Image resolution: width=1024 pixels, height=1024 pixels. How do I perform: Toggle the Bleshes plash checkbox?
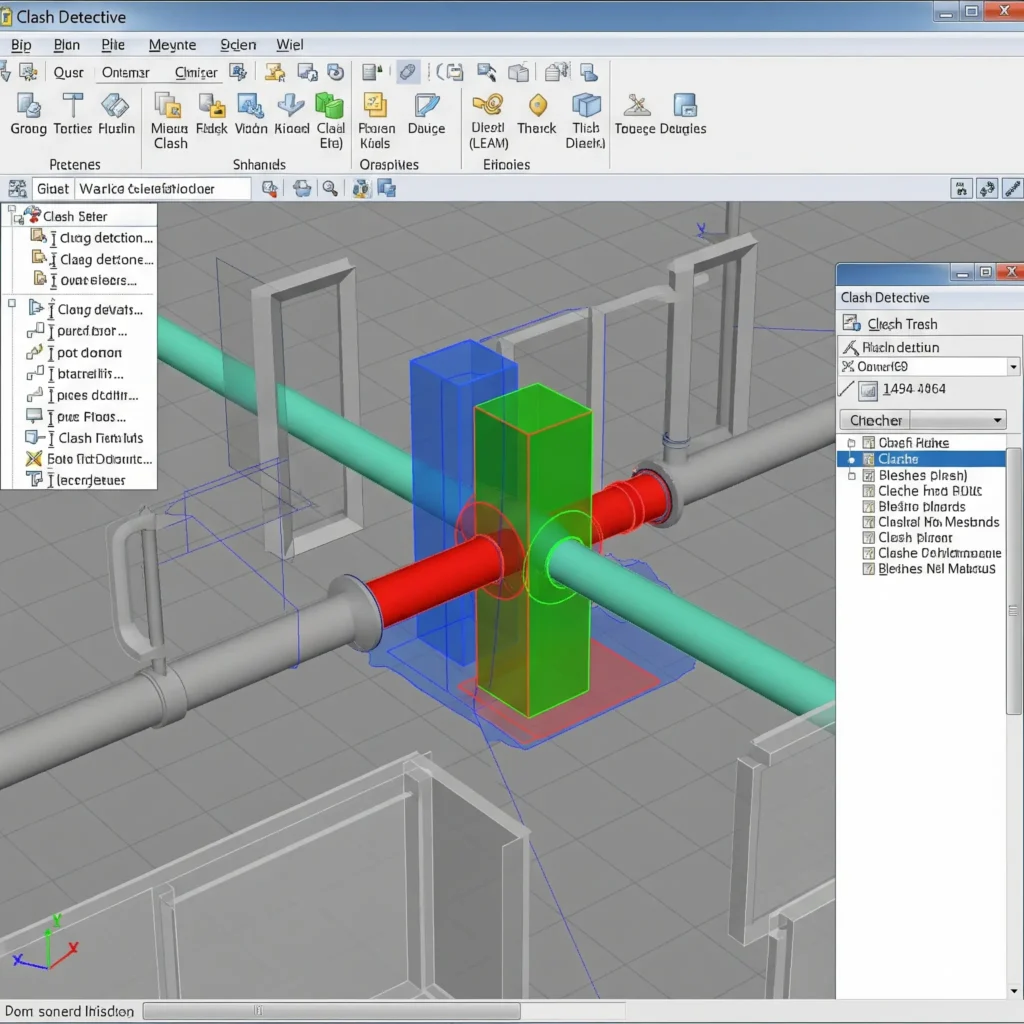[868, 475]
